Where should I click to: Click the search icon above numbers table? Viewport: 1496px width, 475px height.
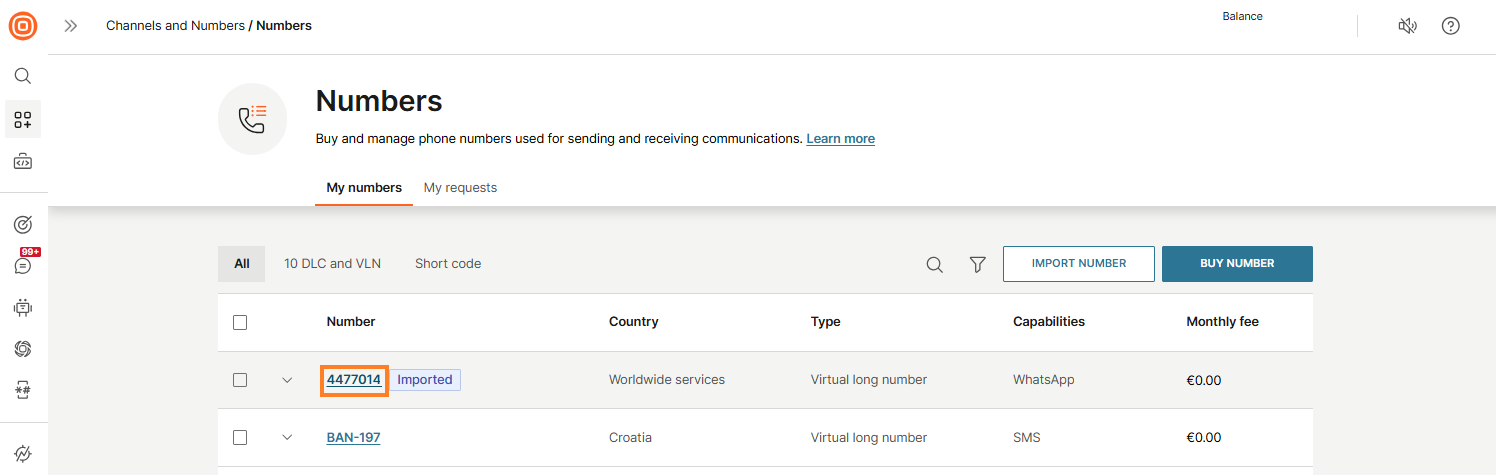934,264
